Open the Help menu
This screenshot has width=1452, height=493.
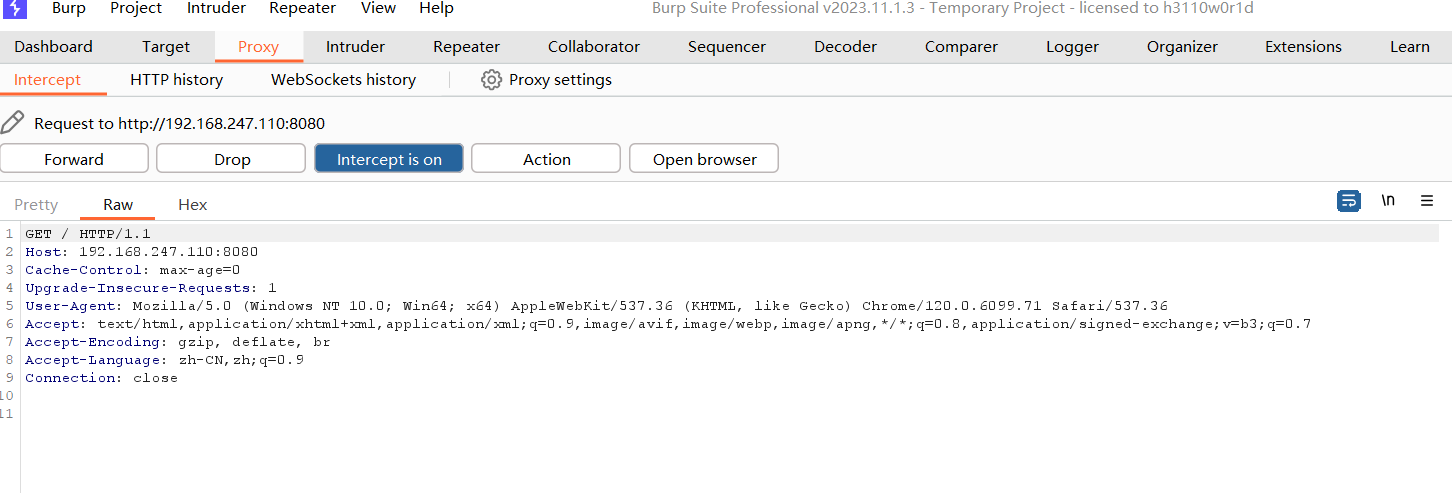click(x=436, y=8)
